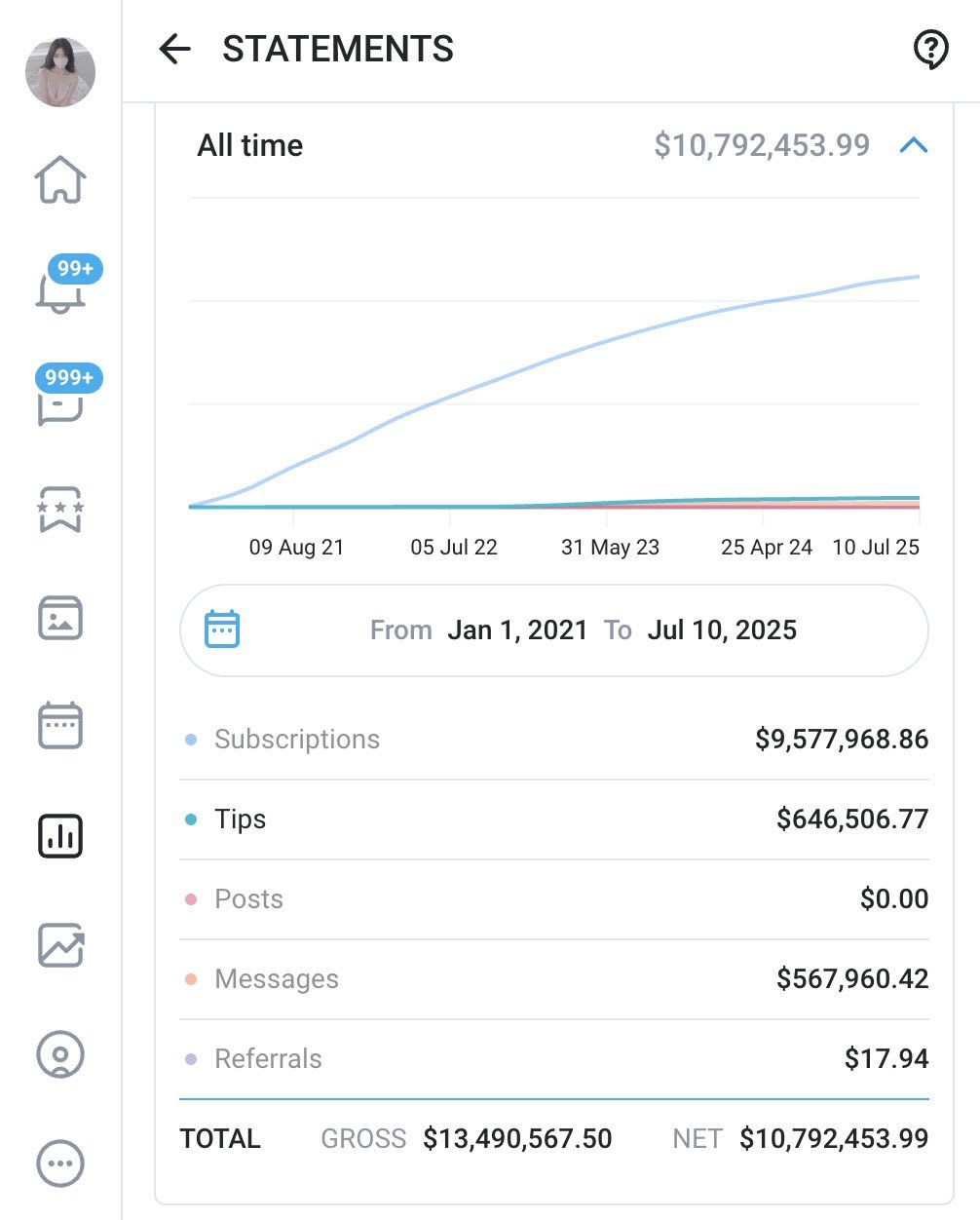Viewport: 980px width, 1220px height.
Task: Toggle the Subscriptions series dot
Action: 191,739
